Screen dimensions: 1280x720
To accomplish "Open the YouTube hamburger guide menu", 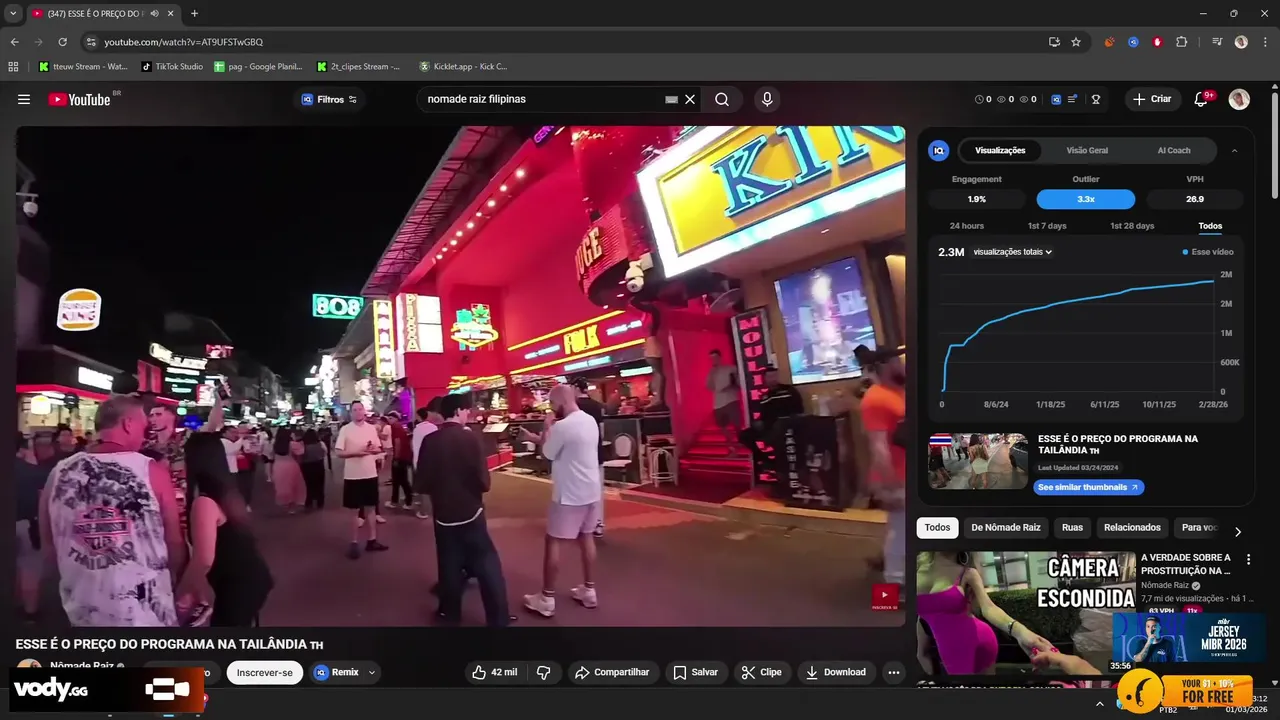I will click(x=24, y=99).
